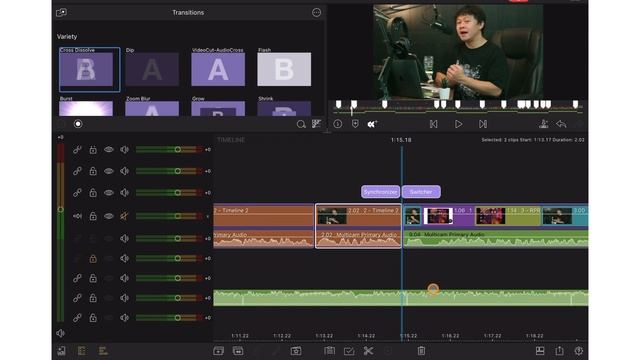Toggle the orange lock on the locked track

pos(93,258)
